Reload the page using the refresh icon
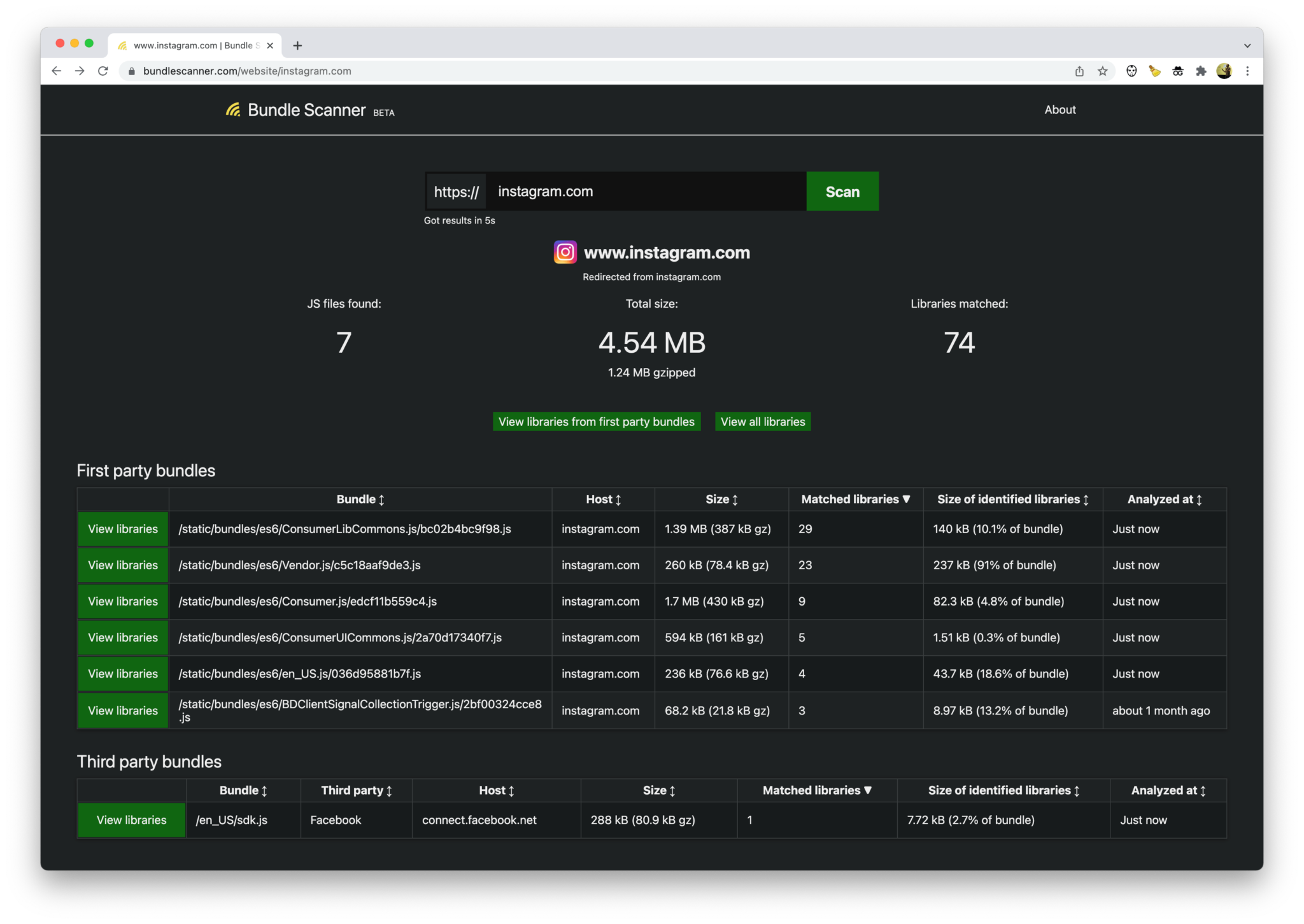The height and width of the screenshot is (924, 1304). 103,71
